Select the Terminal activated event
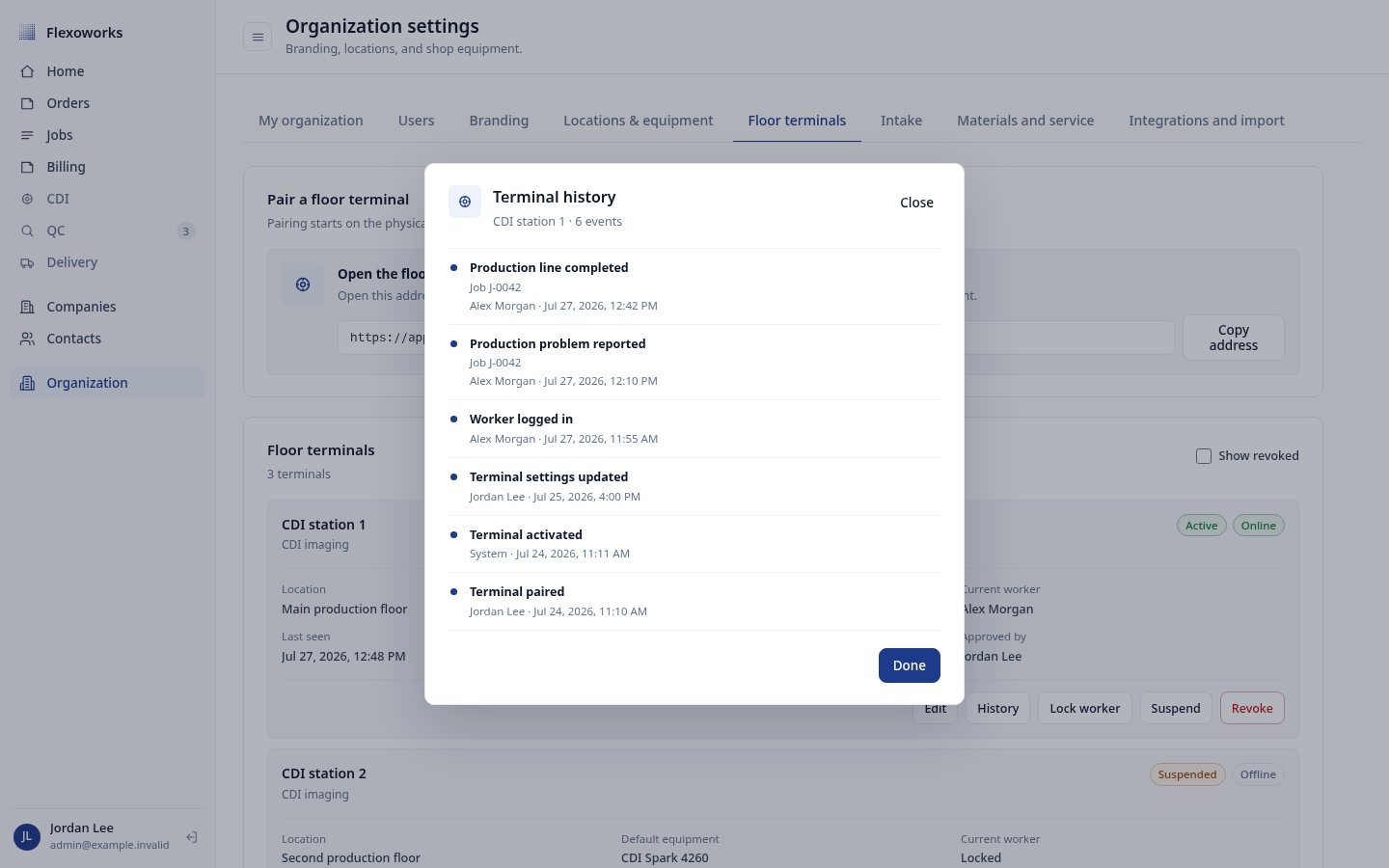The width and height of the screenshot is (1389, 868). [694, 544]
